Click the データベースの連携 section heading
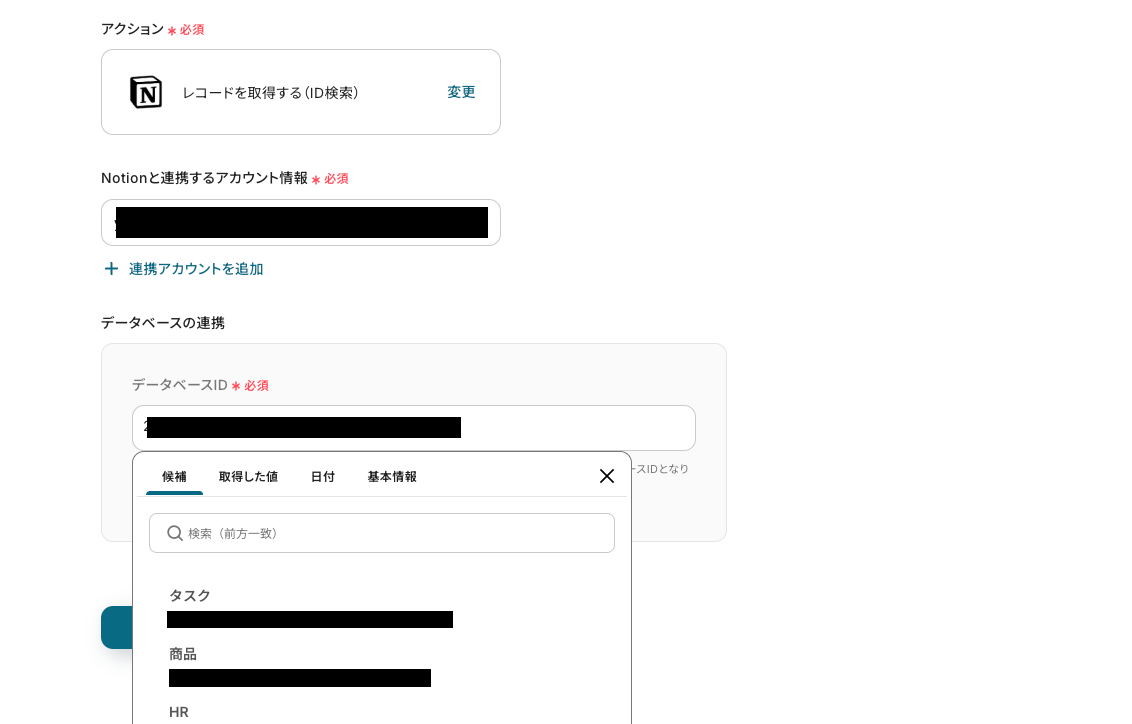 [163, 323]
